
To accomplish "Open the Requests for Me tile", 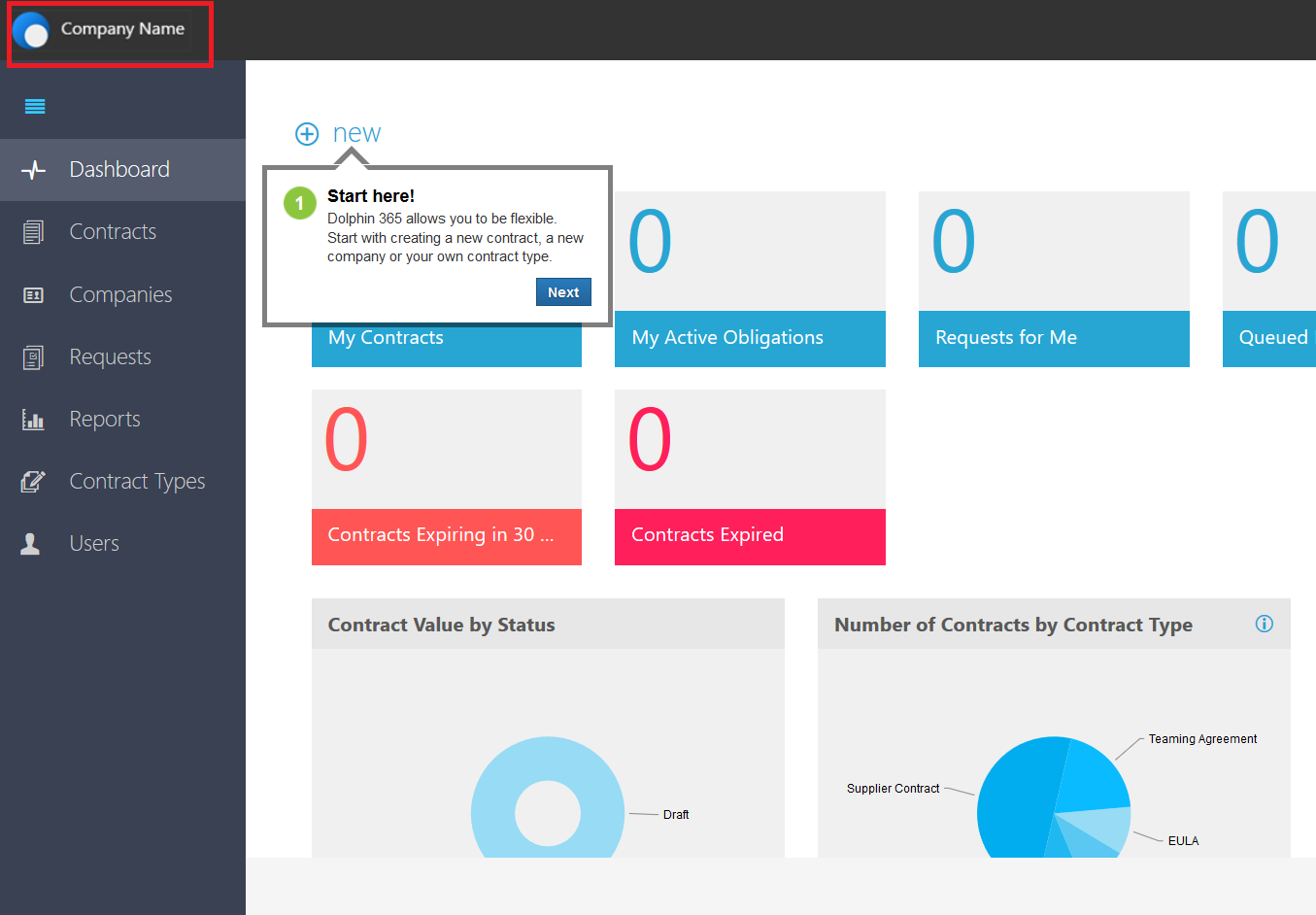I will [1054, 280].
